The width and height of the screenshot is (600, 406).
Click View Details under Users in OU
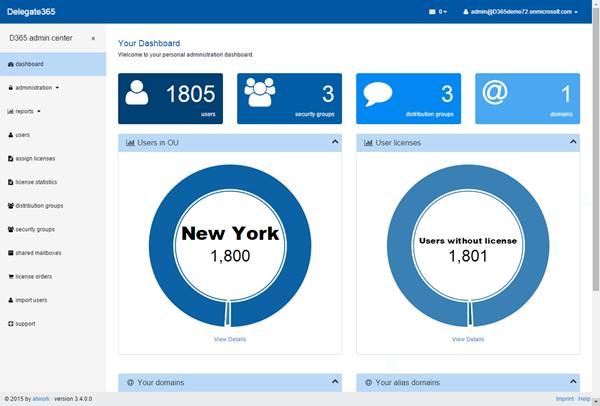[229, 339]
